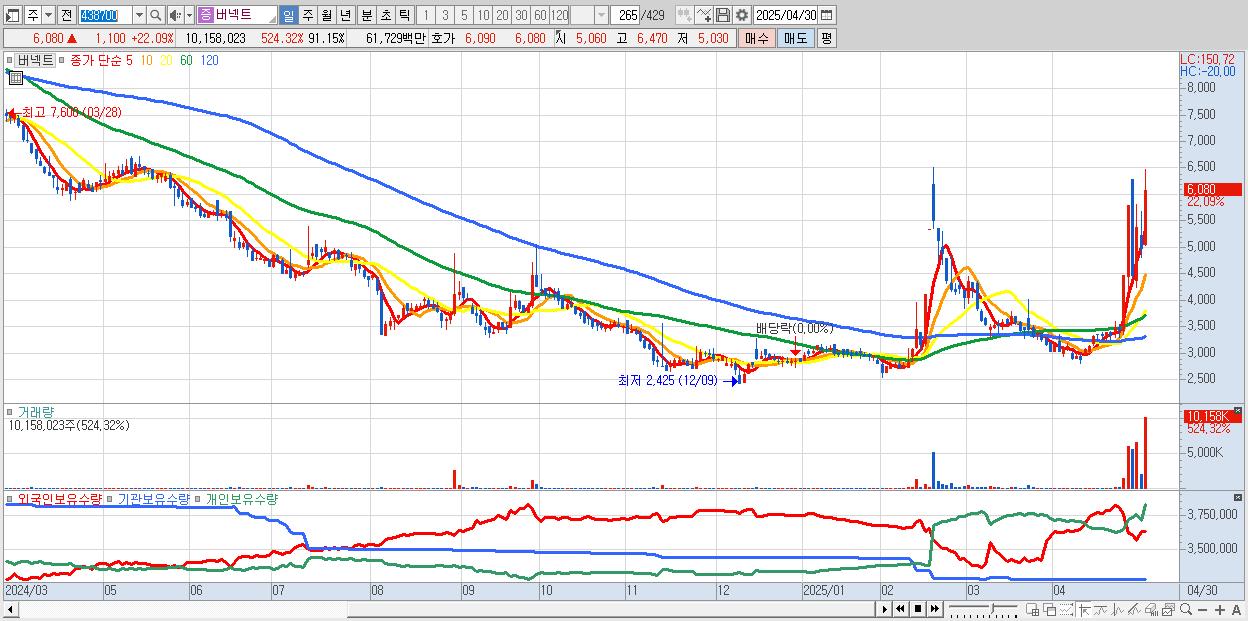Click the magnifier zoom icon in bottom bar
Image resolution: width=1248 pixels, height=621 pixels.
point(1185,609)
